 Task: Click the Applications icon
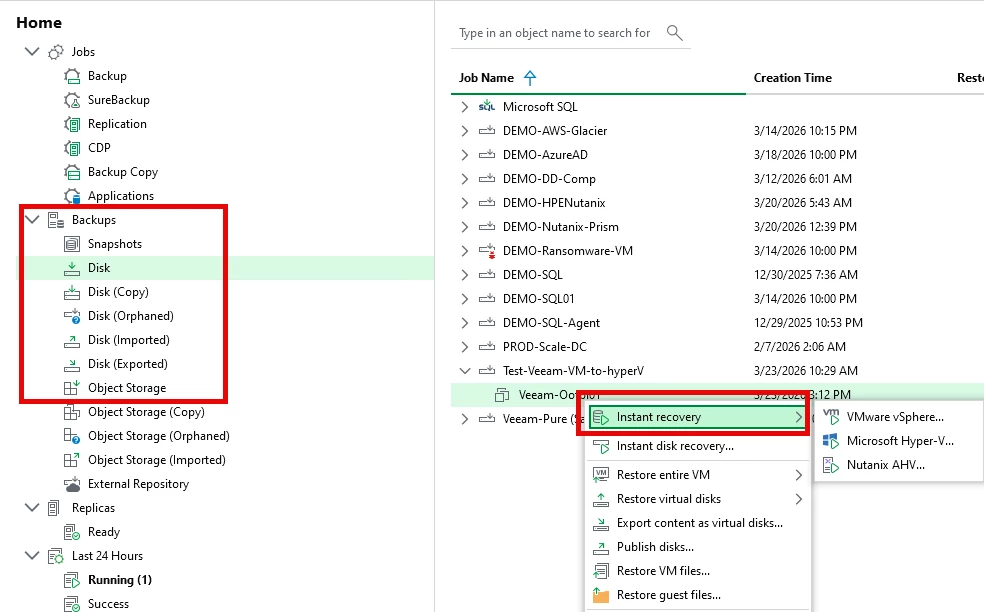pyautogui.click(x=72, y=196)
